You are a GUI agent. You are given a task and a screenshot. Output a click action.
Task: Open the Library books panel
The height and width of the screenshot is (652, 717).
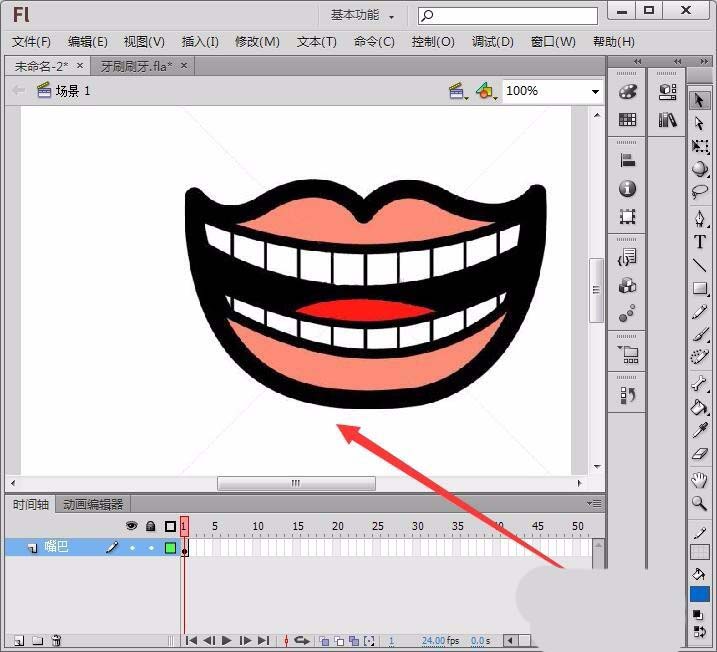[x=668, y=120]
